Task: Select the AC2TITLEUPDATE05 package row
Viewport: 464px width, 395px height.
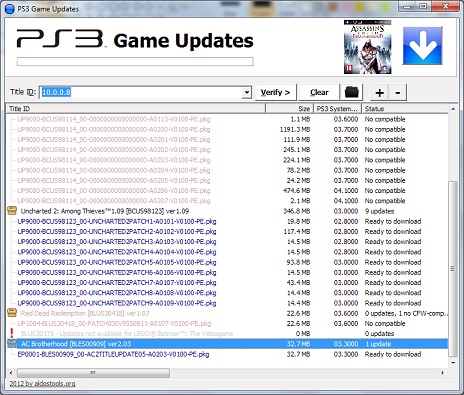Action: click(227, 354)
